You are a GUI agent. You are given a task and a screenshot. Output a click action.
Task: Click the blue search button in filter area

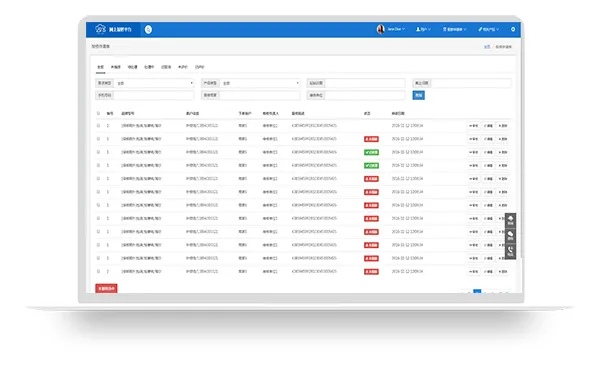(x=418, y=95)
